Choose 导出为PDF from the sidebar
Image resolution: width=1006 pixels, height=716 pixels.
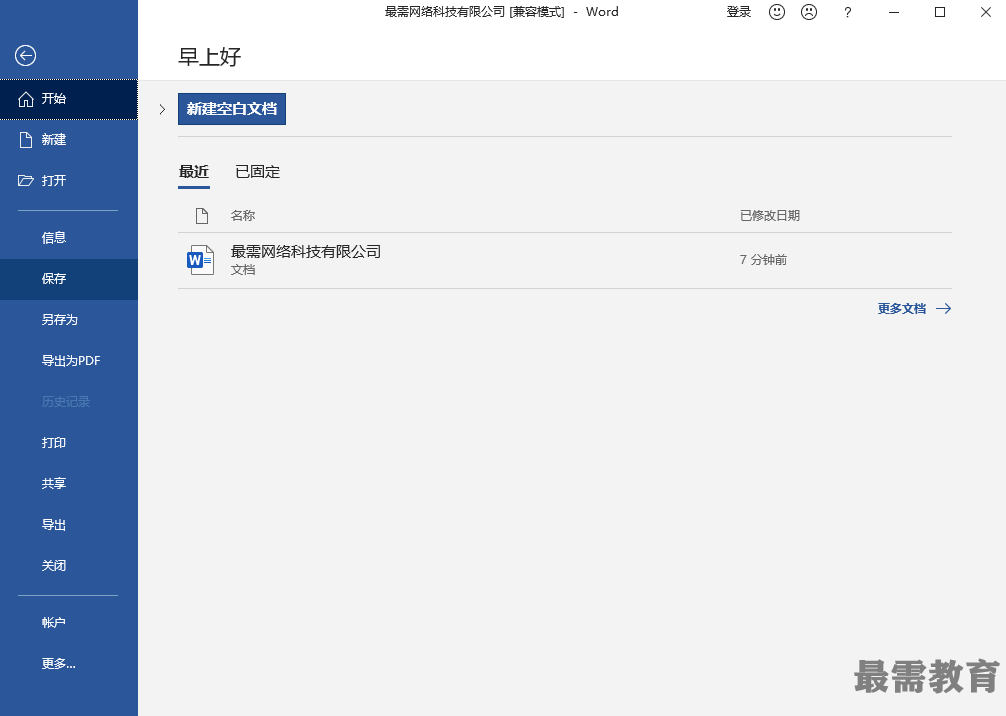click(69, 361)
